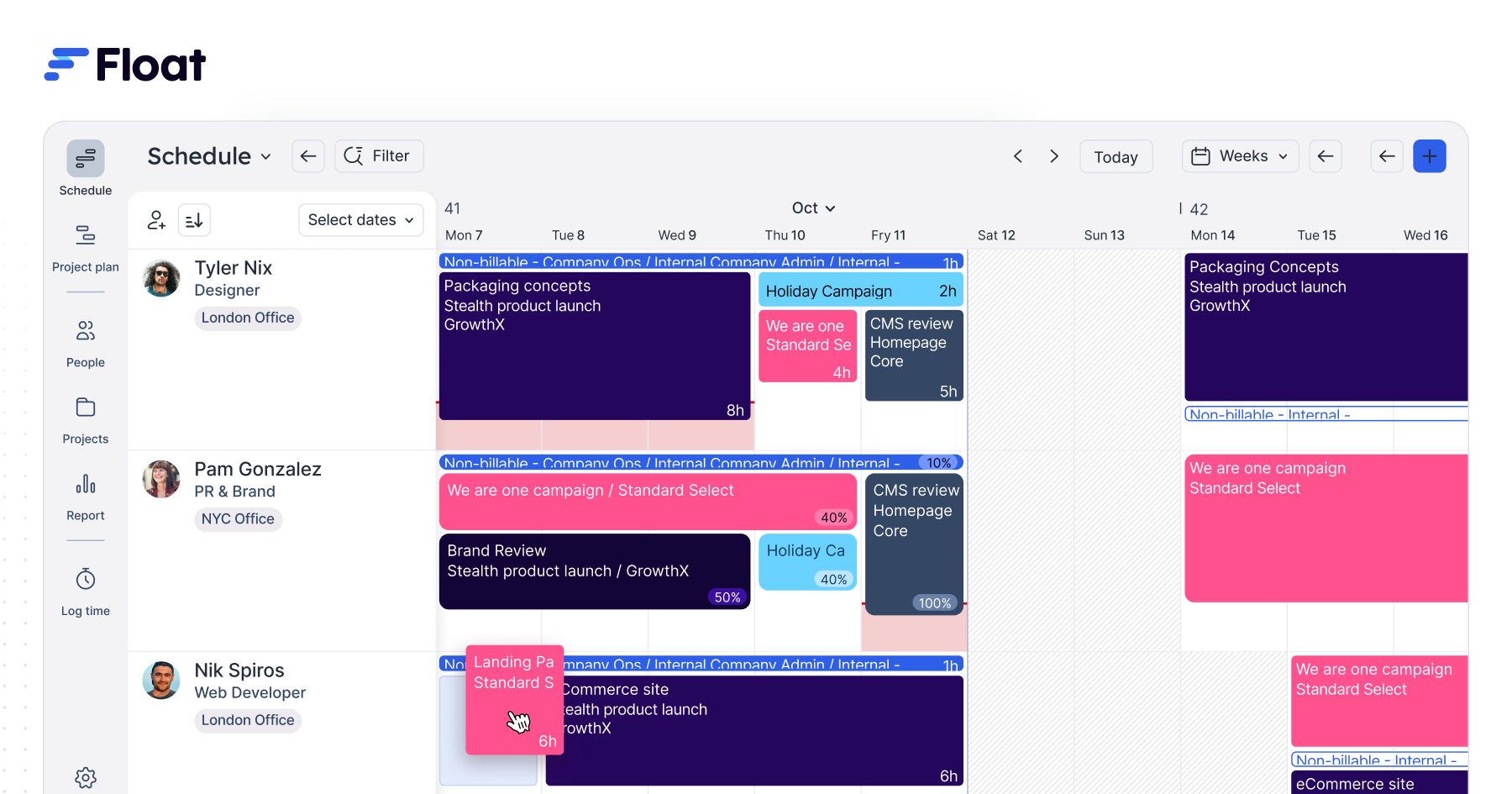This screenshot has width=1512, height=794.
Task: Open Tyler's Packaging concepts 8h task
Action: [595, 346]
